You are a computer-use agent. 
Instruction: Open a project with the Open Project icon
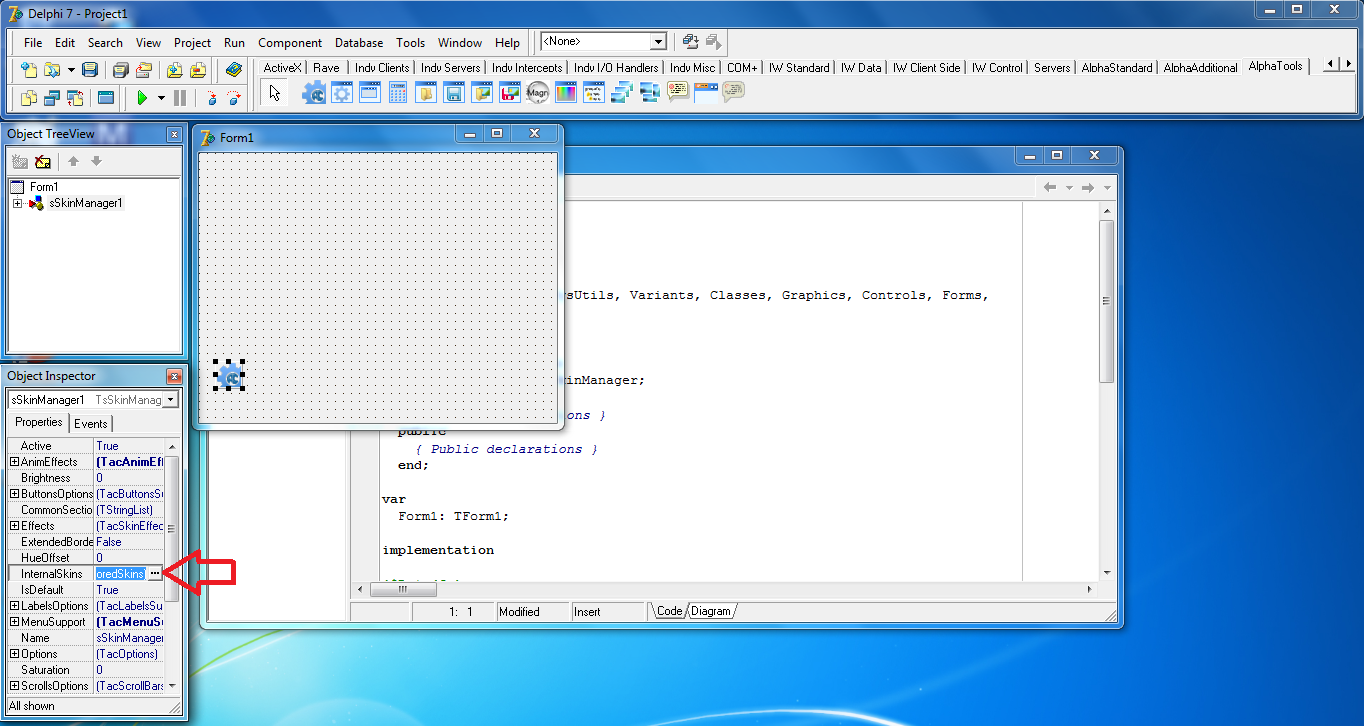click(x=143, y=69)
